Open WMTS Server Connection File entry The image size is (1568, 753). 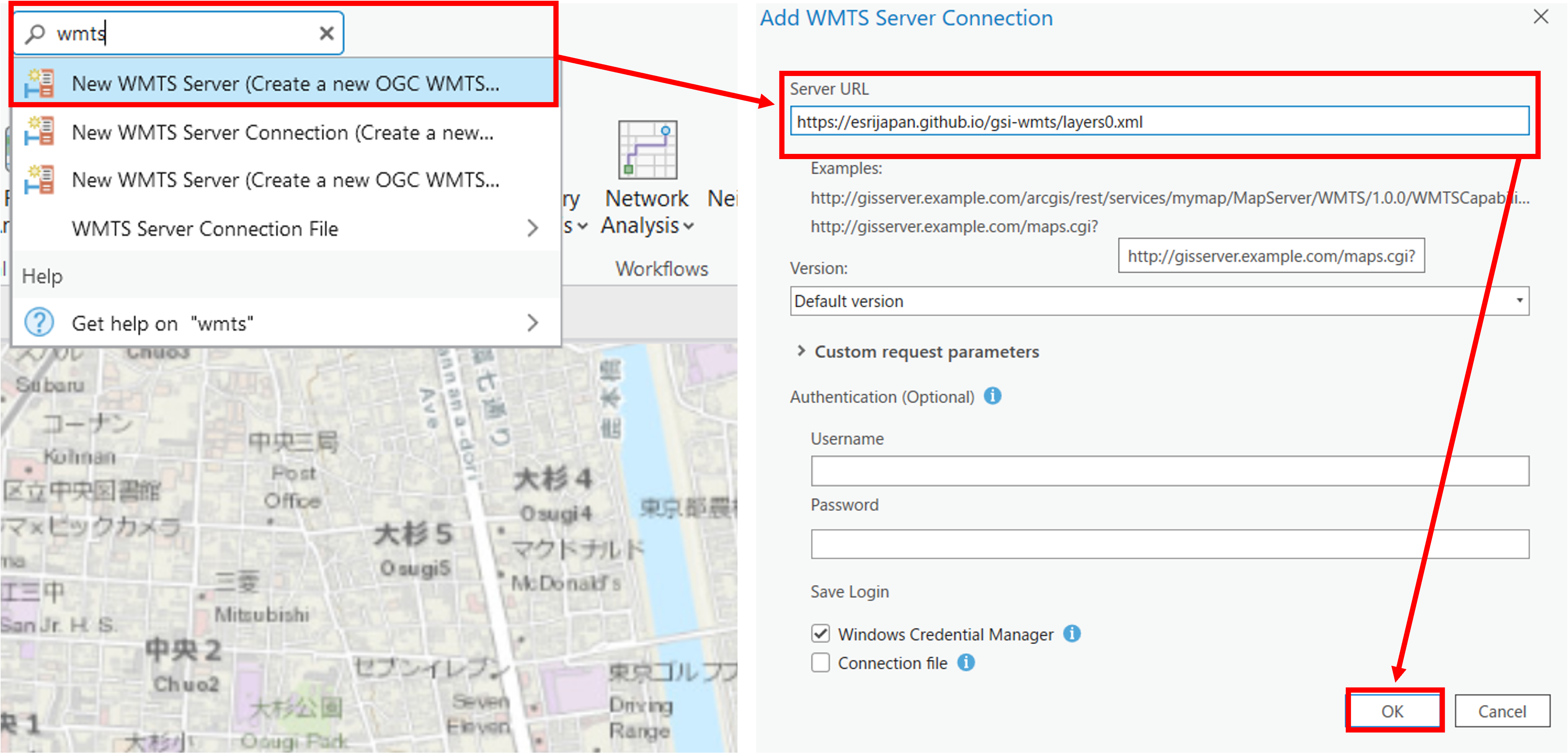tap(285, 228)
